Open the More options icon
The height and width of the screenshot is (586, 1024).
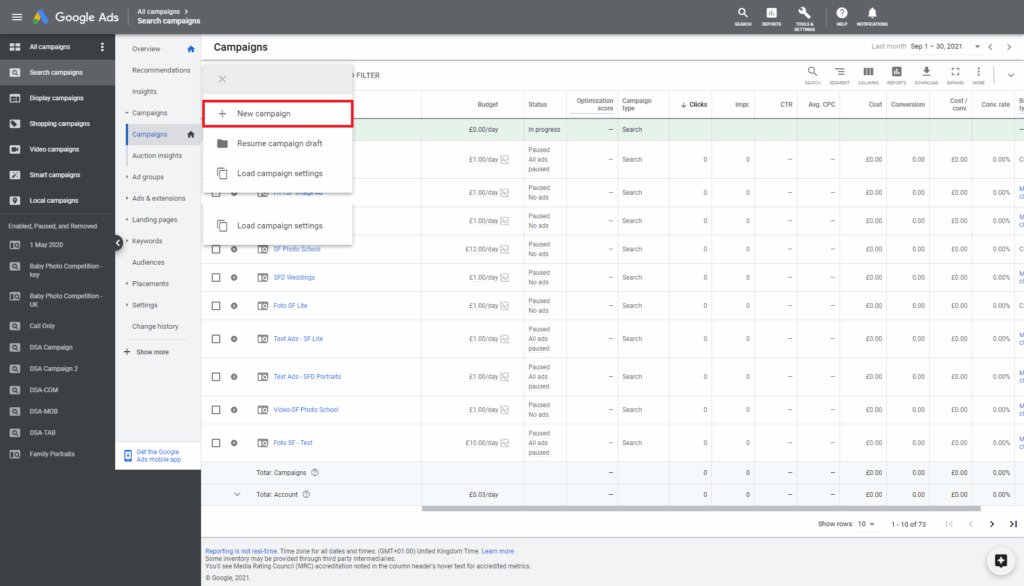(978, 75)
